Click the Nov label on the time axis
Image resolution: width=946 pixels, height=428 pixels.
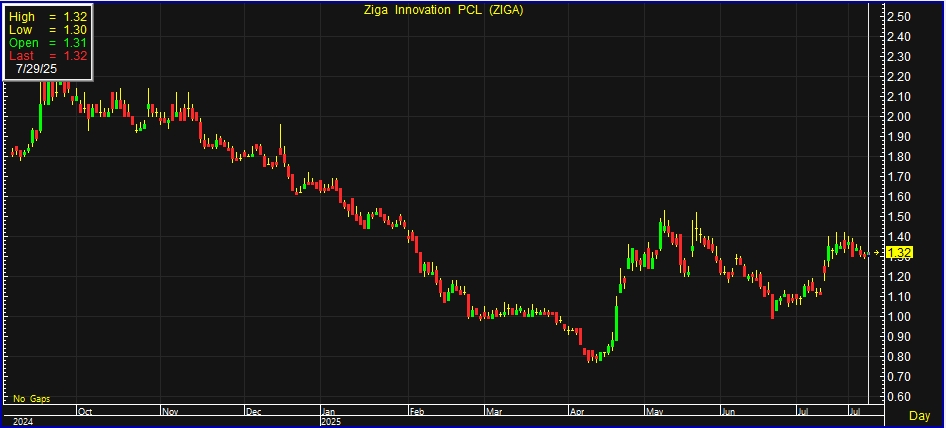coord(170,412)
